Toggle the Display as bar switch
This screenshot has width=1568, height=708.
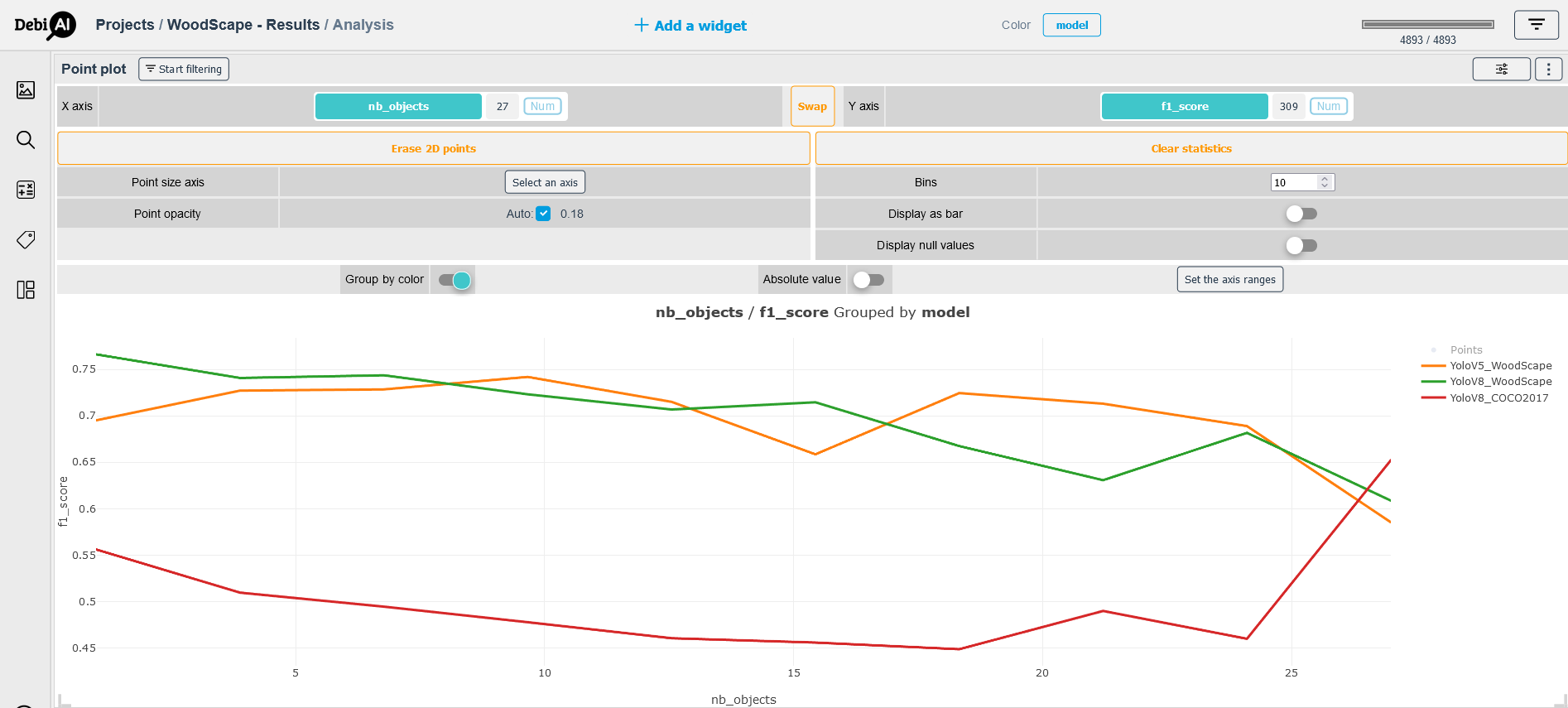pyautogui.click(x=1301, y=214)
